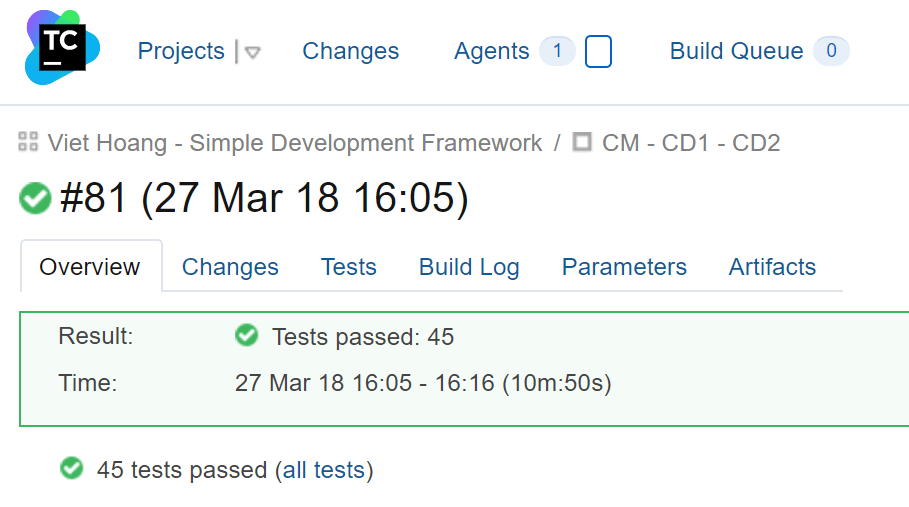Click the "all tests" link
The height and width of the screenshot is (507, 909).
pos(324,470)
